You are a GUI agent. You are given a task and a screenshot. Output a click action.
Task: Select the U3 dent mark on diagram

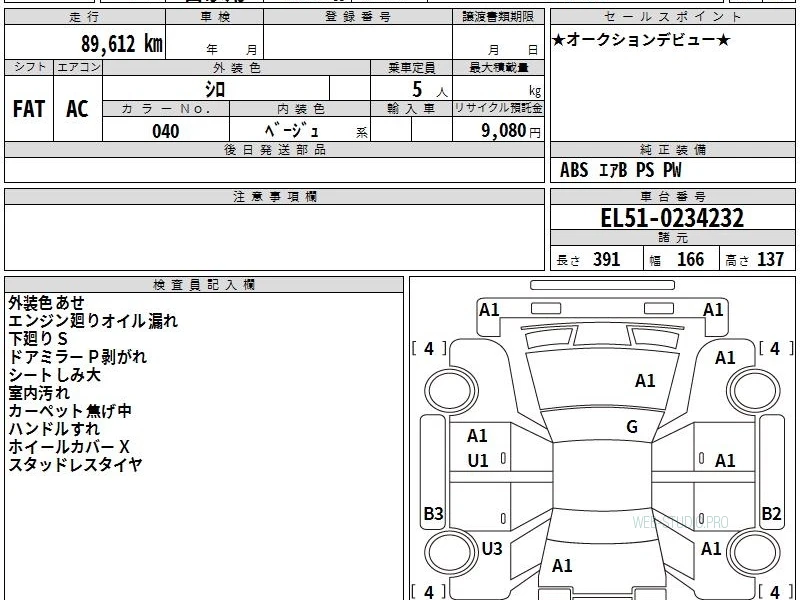(492, 548)
